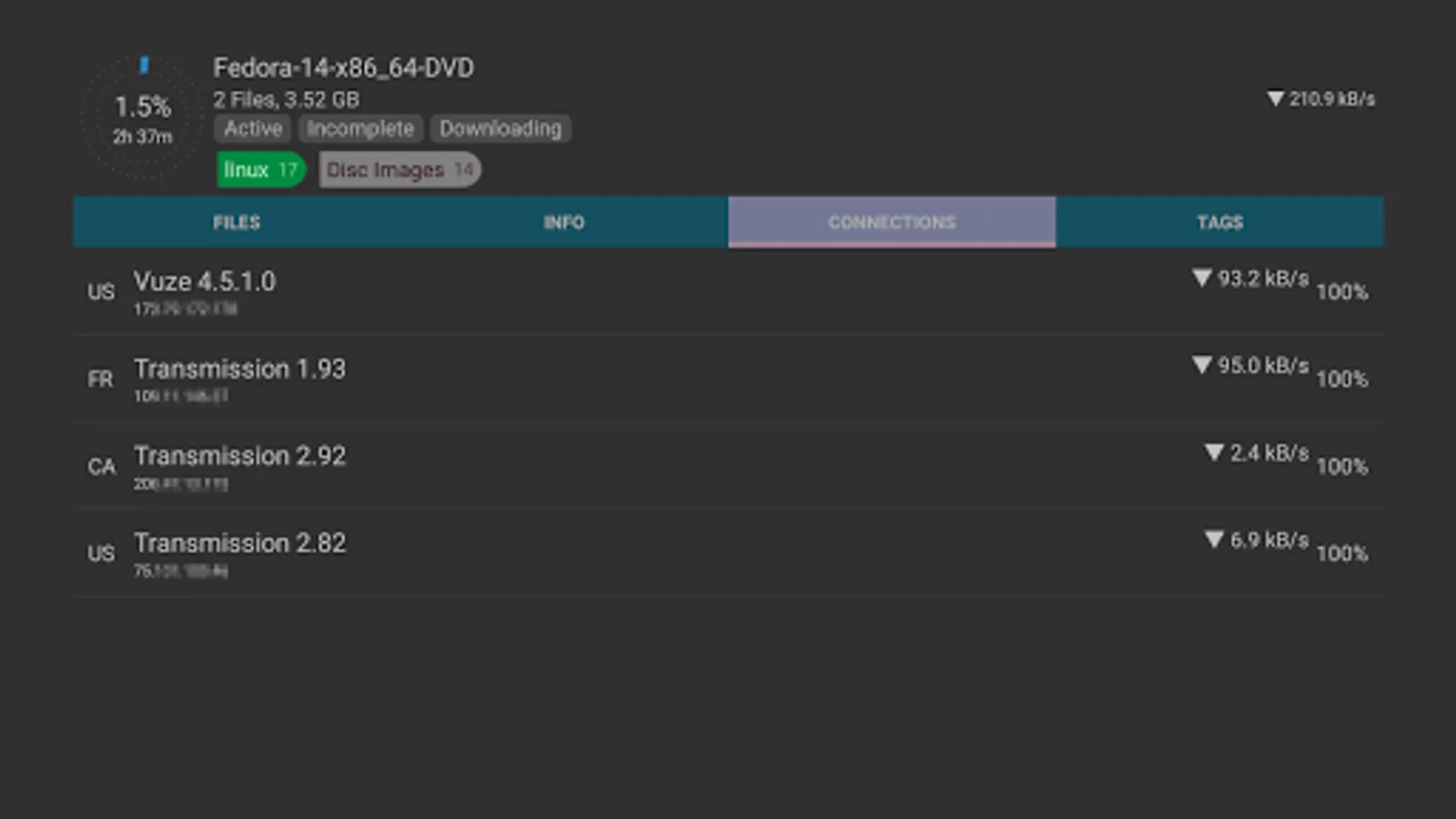Click the 1.5% circular progress indicator
Viewport: 1456px width, 819px height.
click(143, 116)
